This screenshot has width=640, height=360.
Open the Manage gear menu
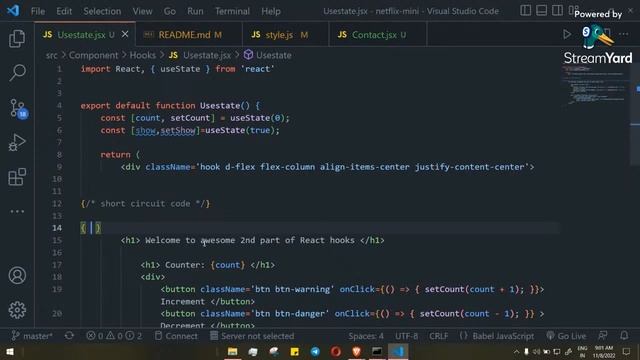pyautogui.click(x=17, y=310)
